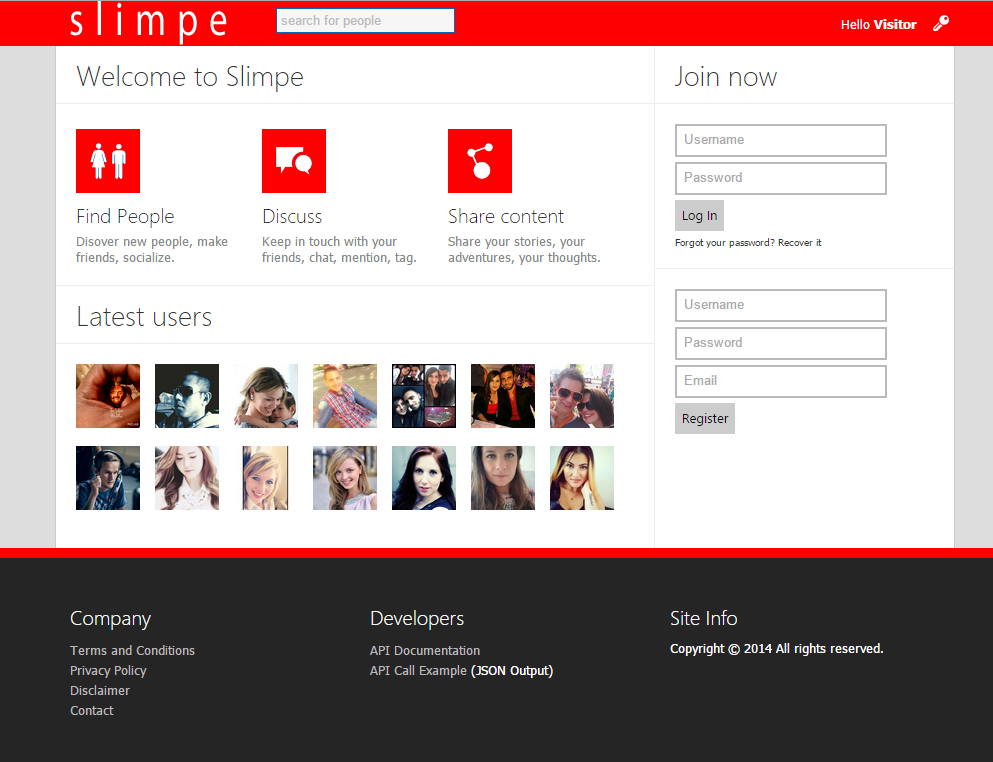Click the Copyright 2014 All rights reserved text

[776, 649]
